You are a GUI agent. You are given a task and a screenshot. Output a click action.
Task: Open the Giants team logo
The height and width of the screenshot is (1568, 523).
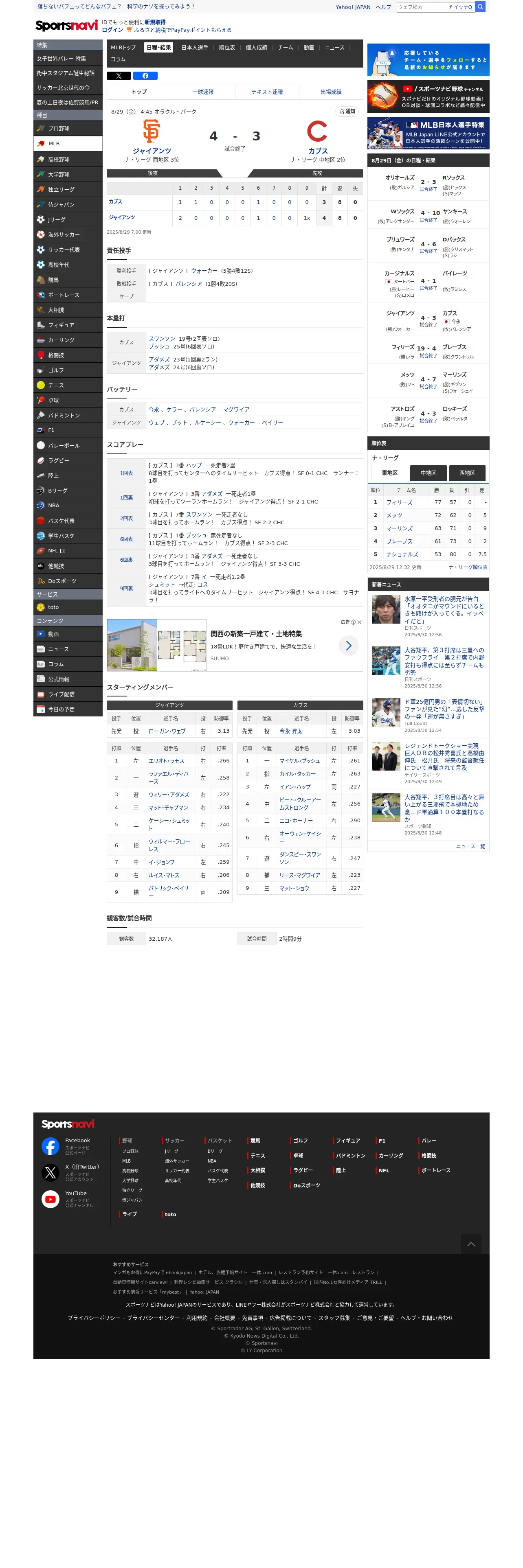[152, 131]
